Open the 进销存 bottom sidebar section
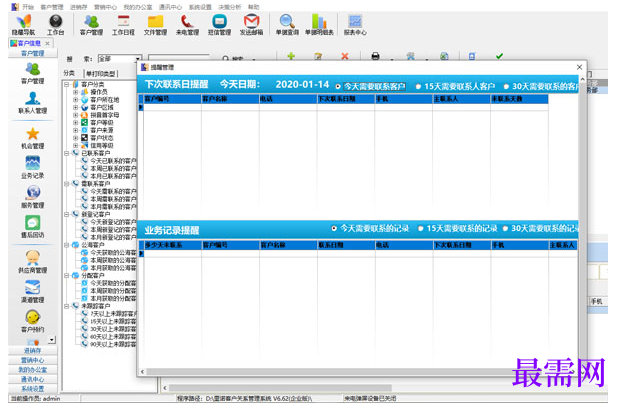 [33, 351]
